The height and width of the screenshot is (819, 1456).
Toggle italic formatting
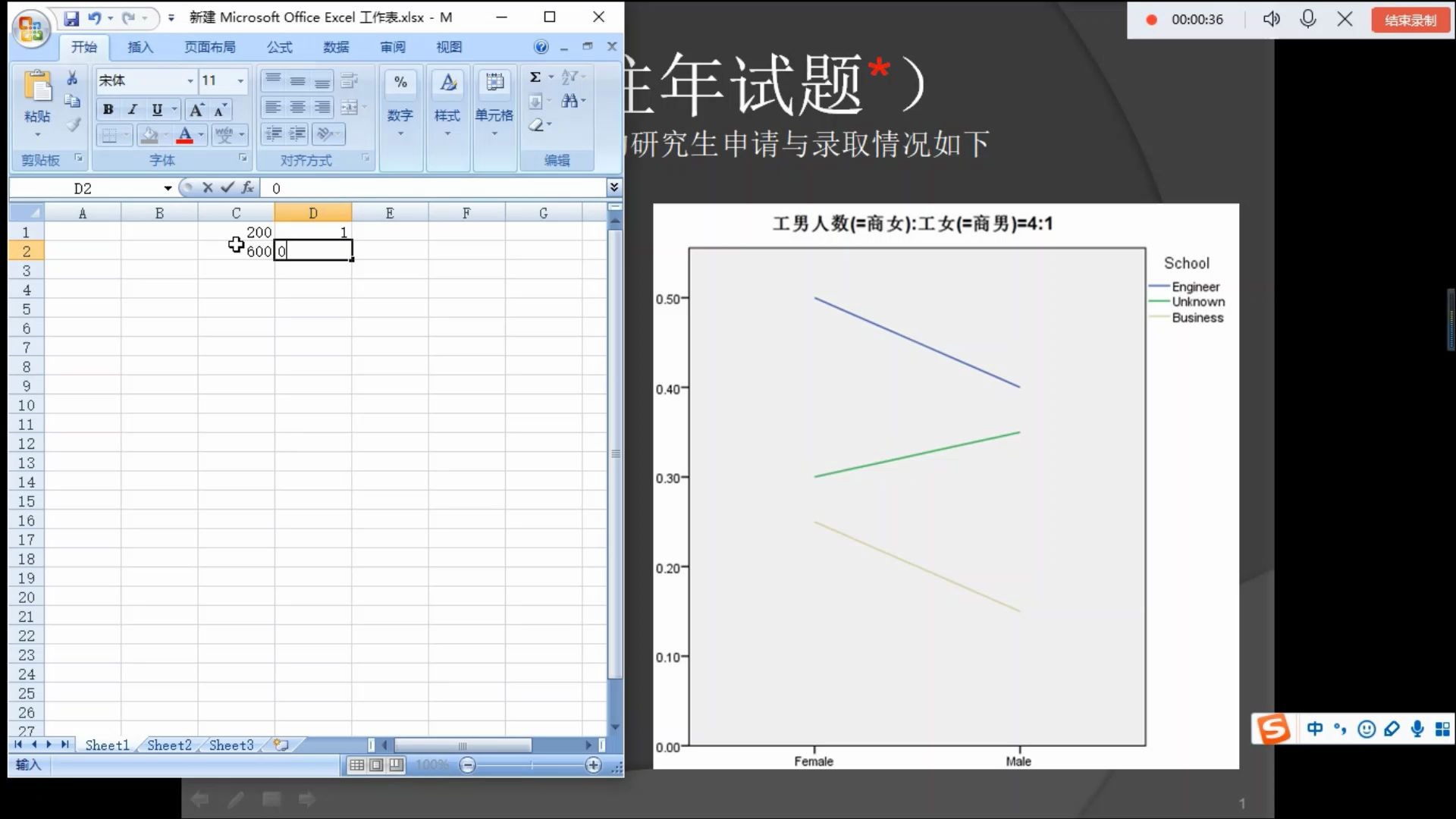pos(133,110)
